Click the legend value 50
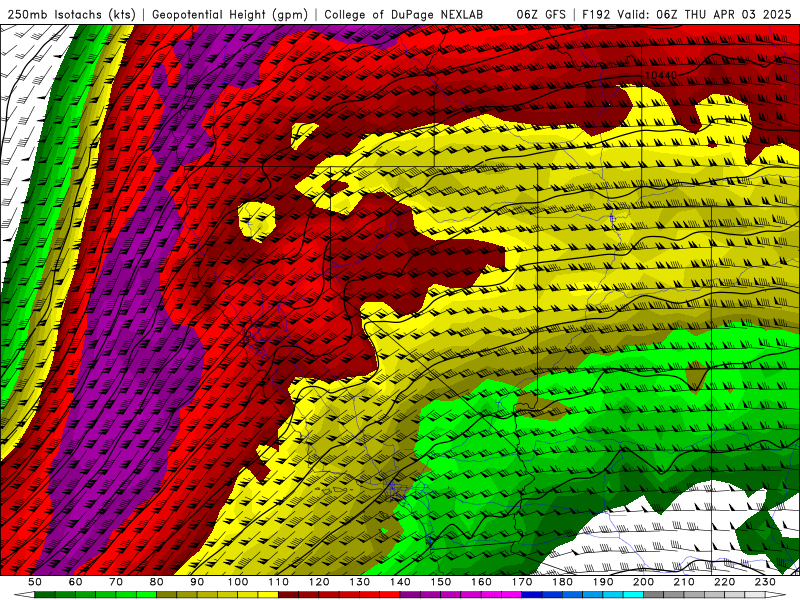Viewport: 800px width, 600px height. 35,582
